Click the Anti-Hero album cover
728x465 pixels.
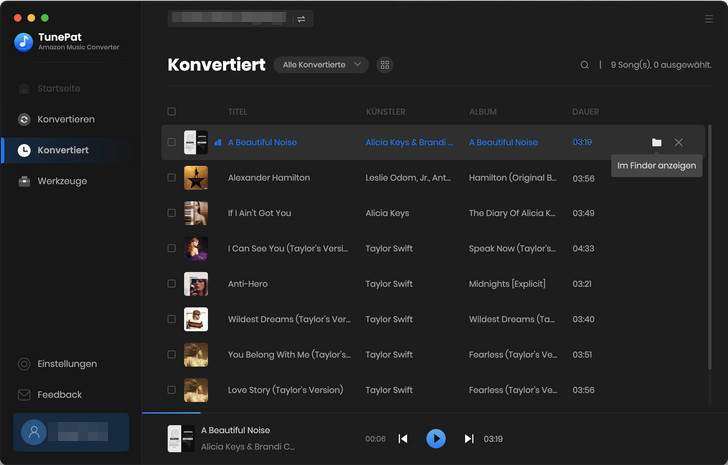[x=196, y=284]
